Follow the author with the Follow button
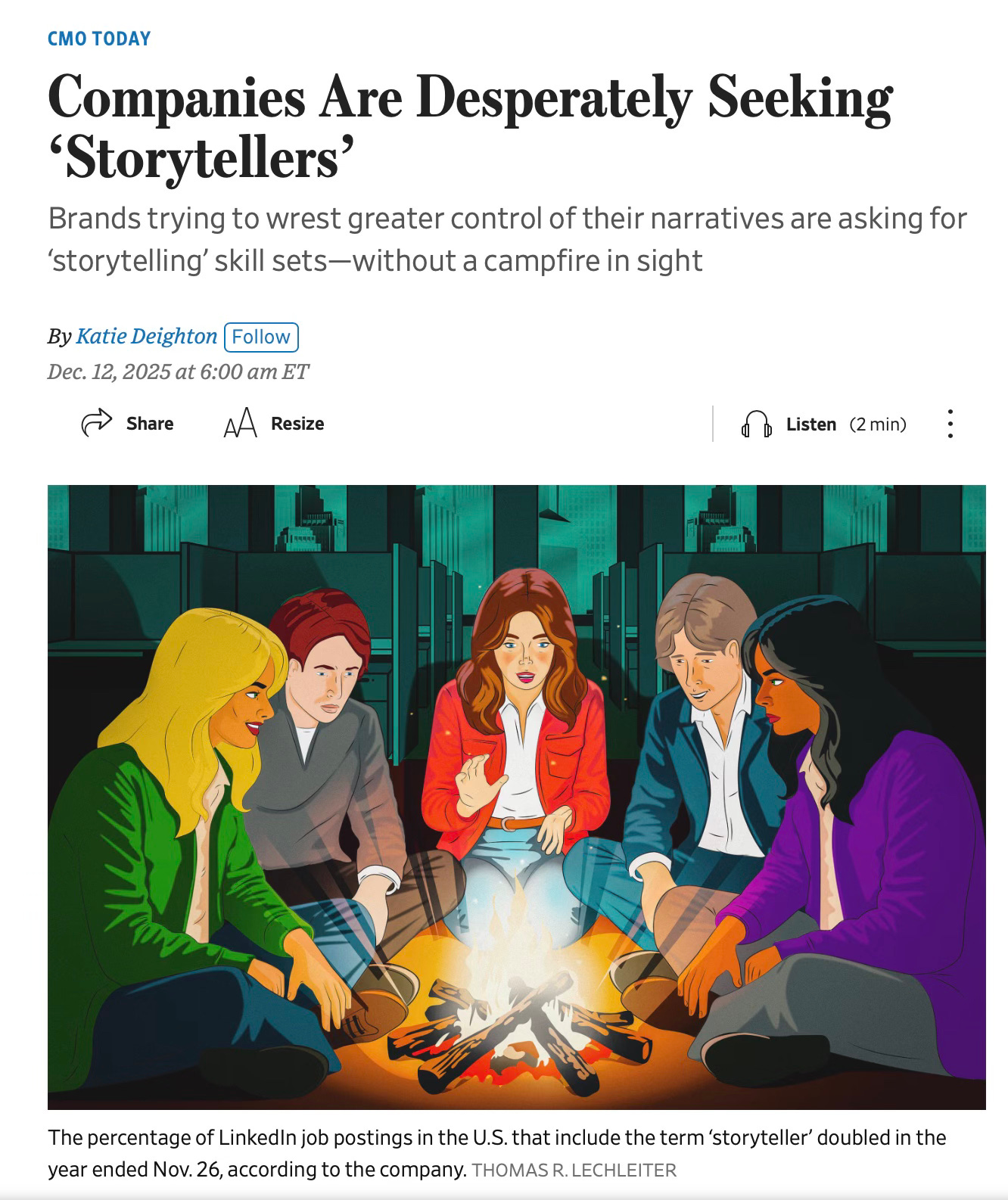Image resolution: width=1008 pixels, height=1200 pixels. point(261,337)
